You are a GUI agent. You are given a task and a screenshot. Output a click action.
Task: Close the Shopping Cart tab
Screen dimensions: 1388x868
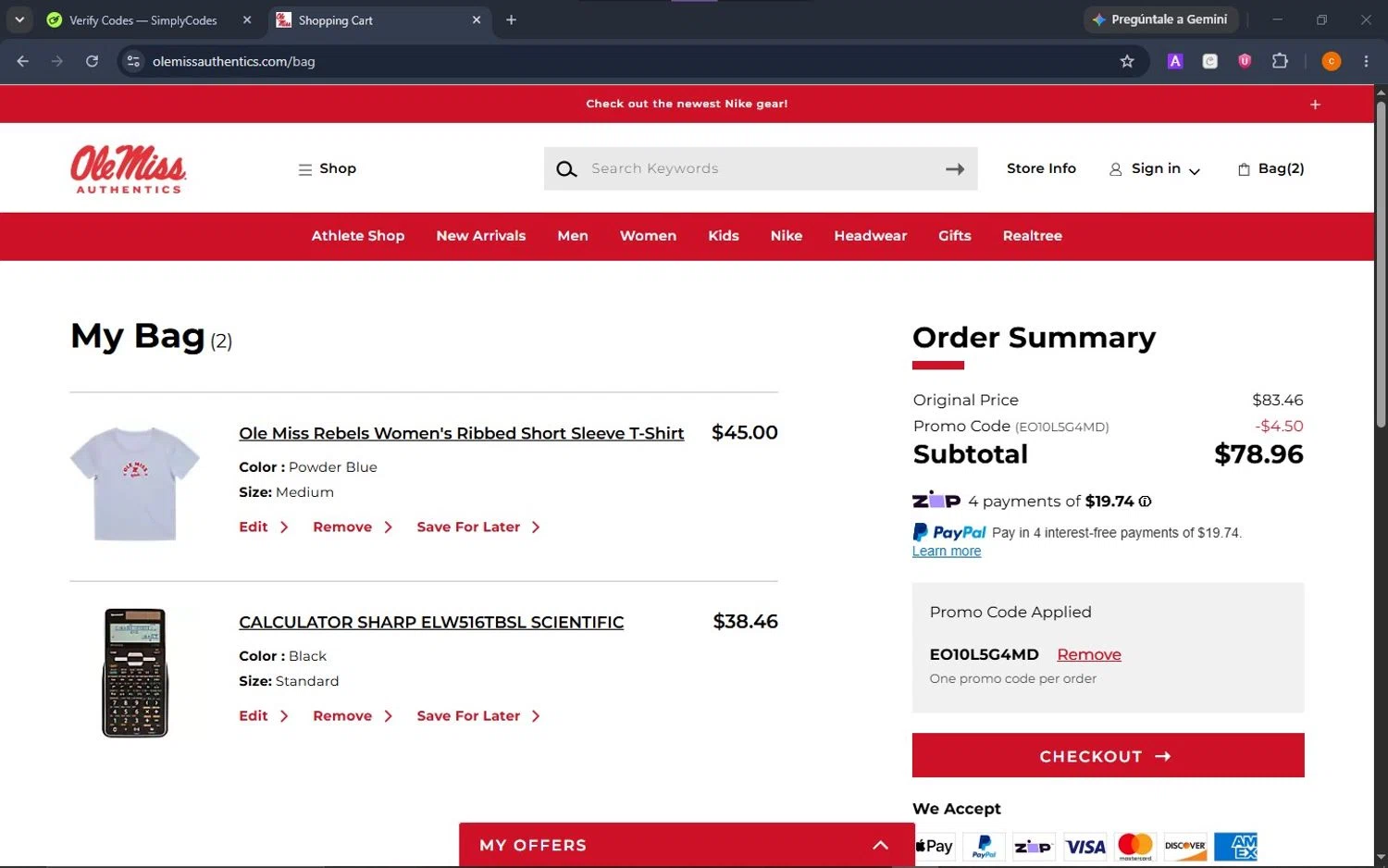(477, 19)
